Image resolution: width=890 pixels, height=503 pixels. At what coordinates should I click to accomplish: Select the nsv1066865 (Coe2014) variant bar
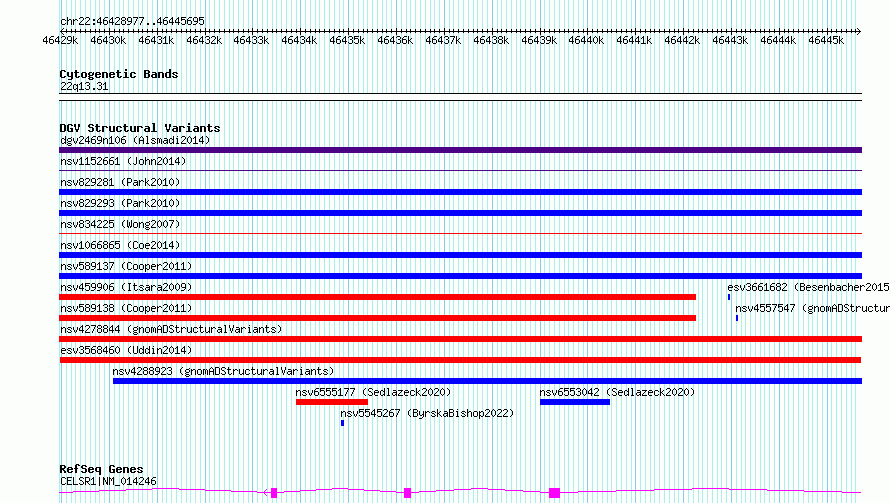(x=460, y=255)
